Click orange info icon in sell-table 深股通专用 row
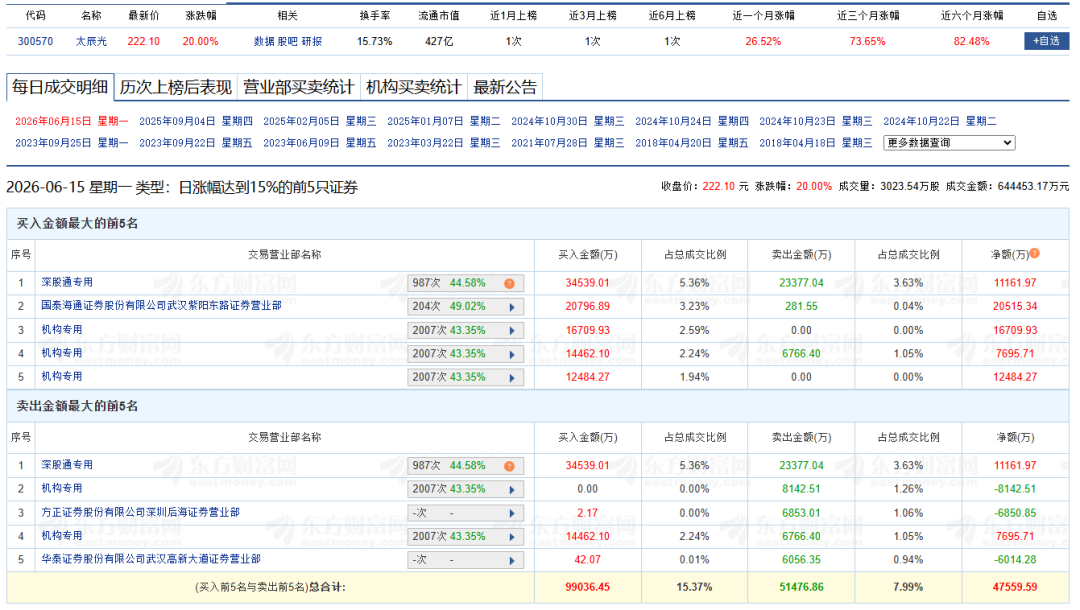1080x610 pixels. 509,466
